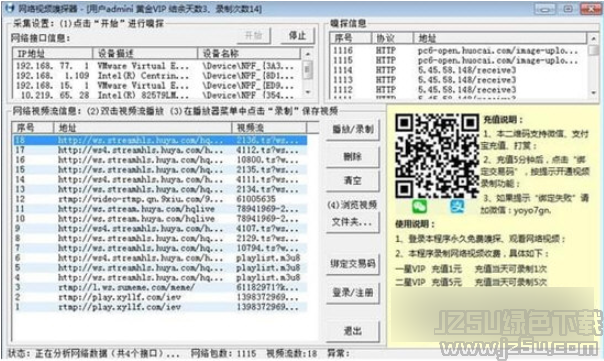Click the Alipay icon under QR code
Image resolution: width=604 pixels, height=361 pixels.
(458, 207)
